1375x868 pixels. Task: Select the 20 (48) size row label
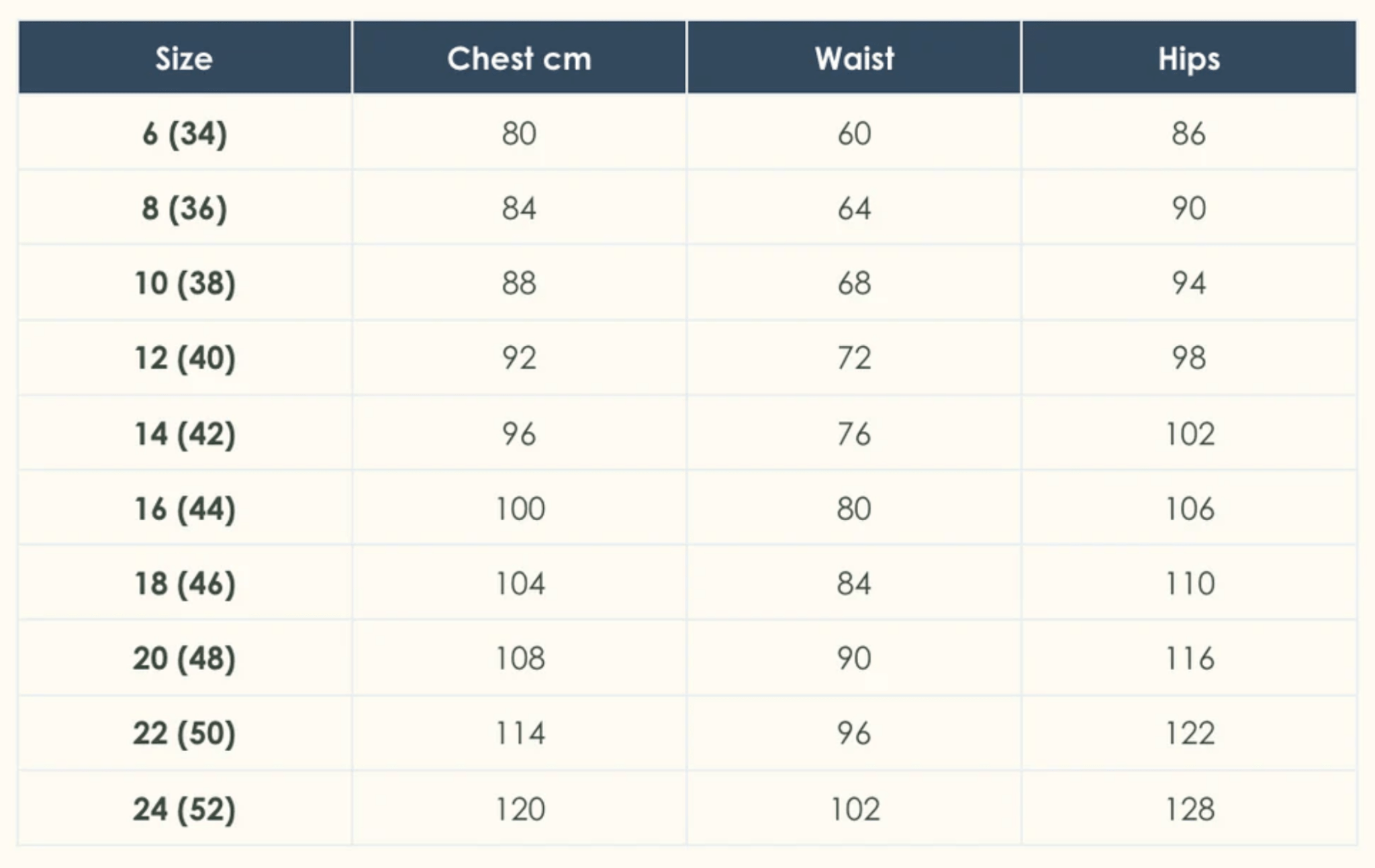[184, 658]
